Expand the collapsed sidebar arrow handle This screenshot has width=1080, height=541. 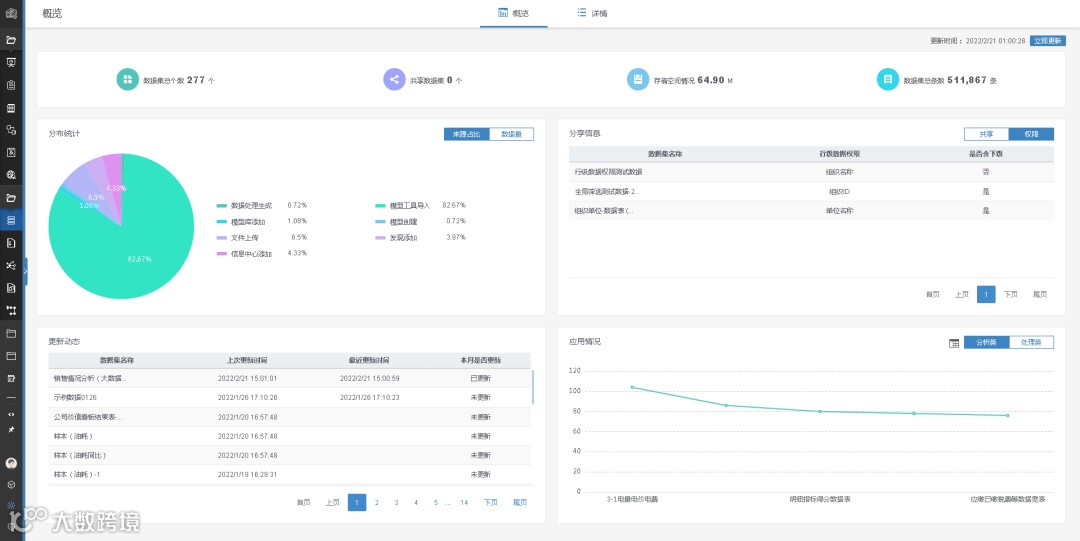(25, 271)
